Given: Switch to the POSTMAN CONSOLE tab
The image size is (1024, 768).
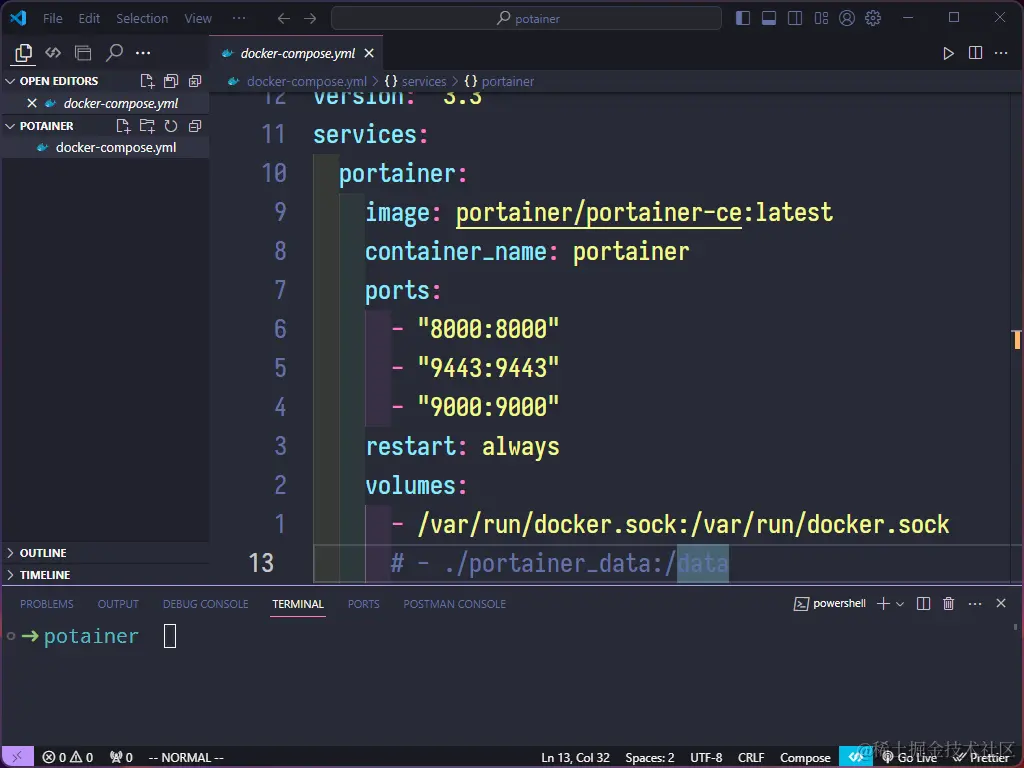Looking at the screenshot, I should 454,603.
